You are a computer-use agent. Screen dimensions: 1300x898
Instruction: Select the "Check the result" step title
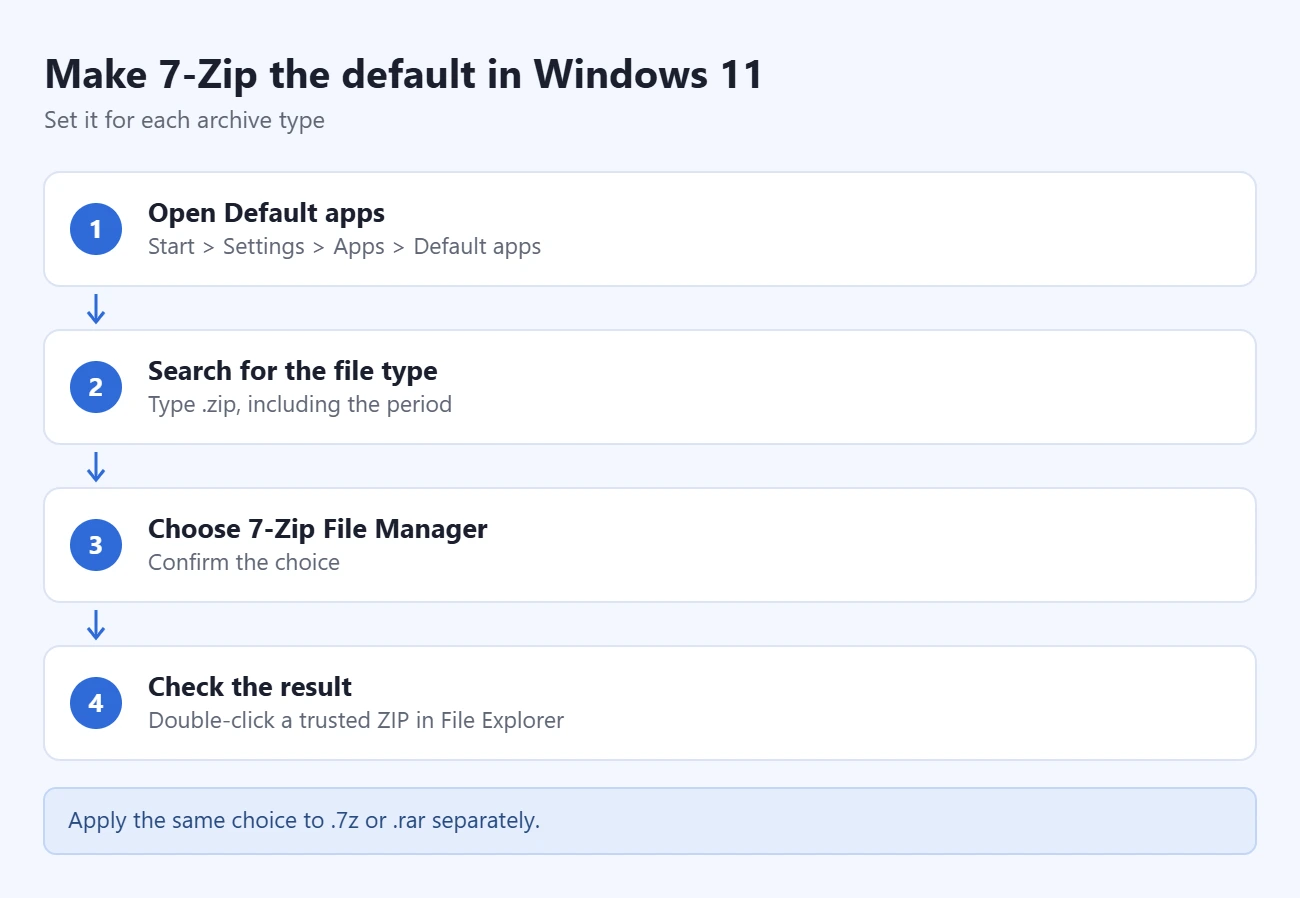point(250,687)
